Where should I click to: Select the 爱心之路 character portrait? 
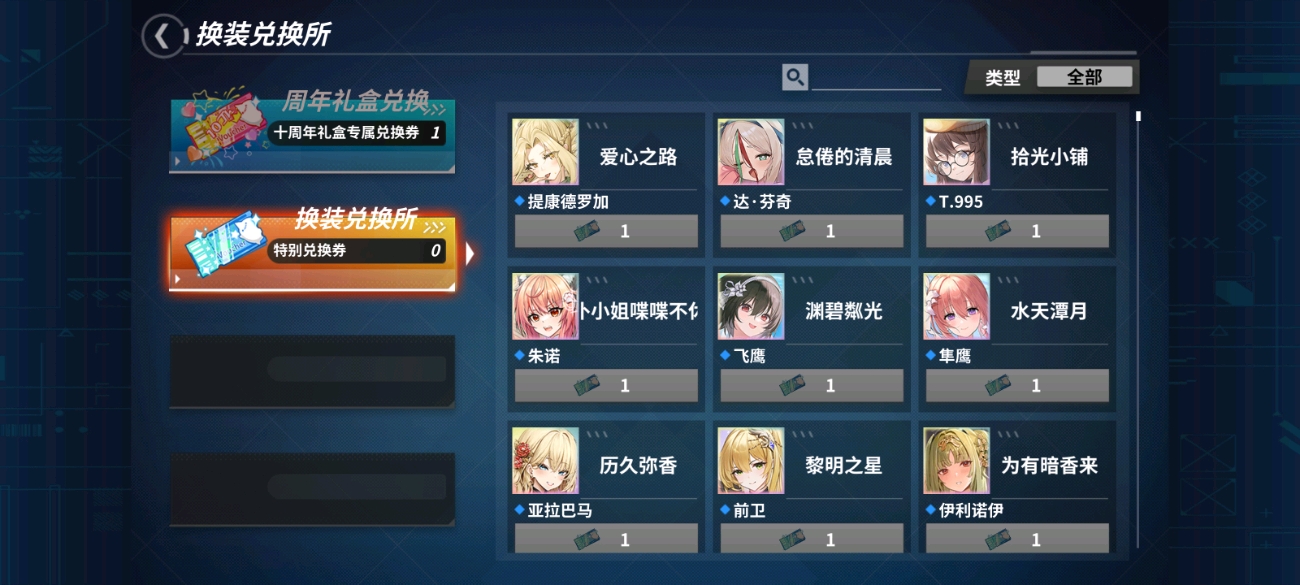click(x=545, y=153)
